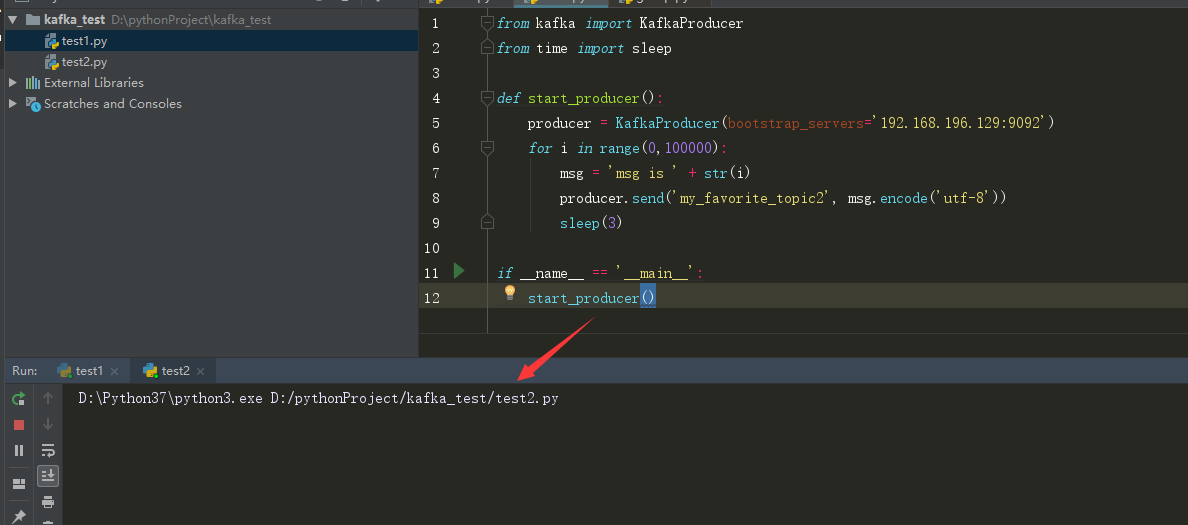Image resolution: width=1188 pixels, height=525 pixels.
Task: Print the console output
Action: pos(48,502)
